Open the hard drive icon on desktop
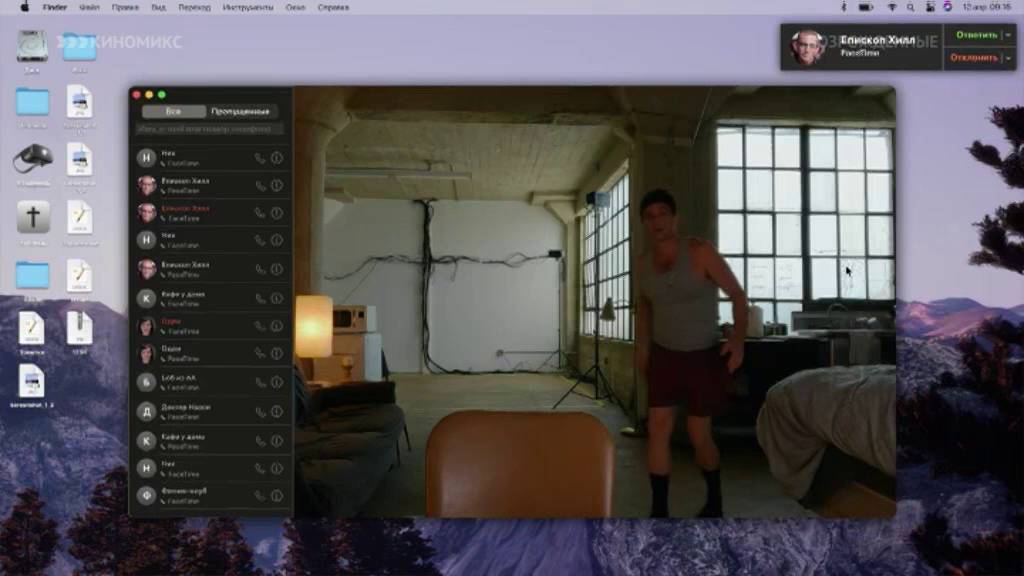Viewport: 1024px width, 576px height. pyautogui.click(x=32, y=46)
